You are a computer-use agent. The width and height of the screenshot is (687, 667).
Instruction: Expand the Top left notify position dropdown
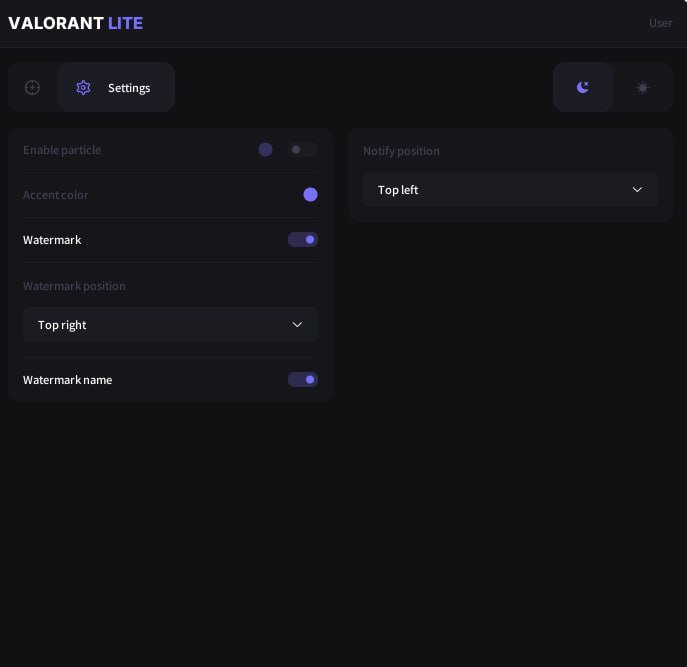click(x=509, y=190)
